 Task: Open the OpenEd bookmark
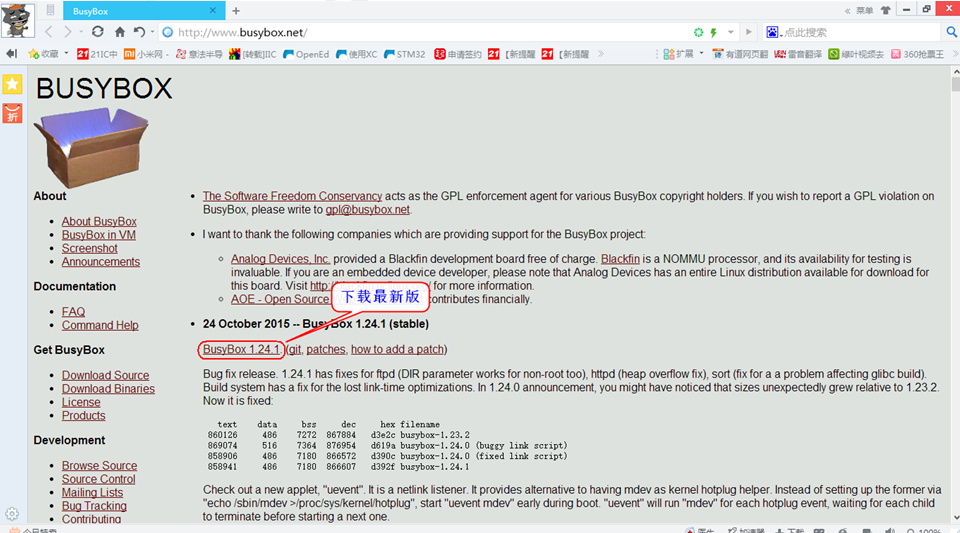(306, 54)
